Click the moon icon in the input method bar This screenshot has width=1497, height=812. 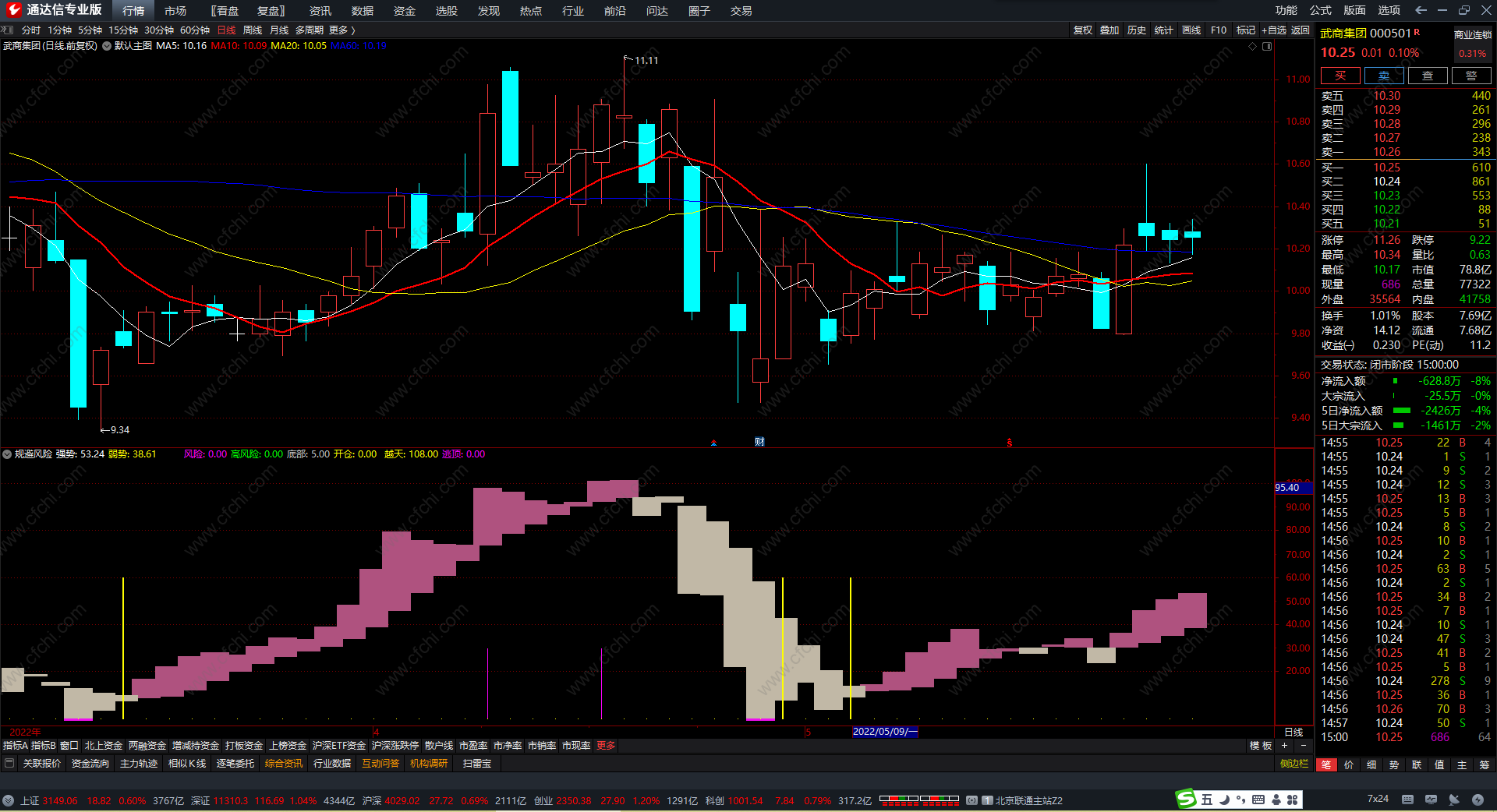tap(1223, 800)
